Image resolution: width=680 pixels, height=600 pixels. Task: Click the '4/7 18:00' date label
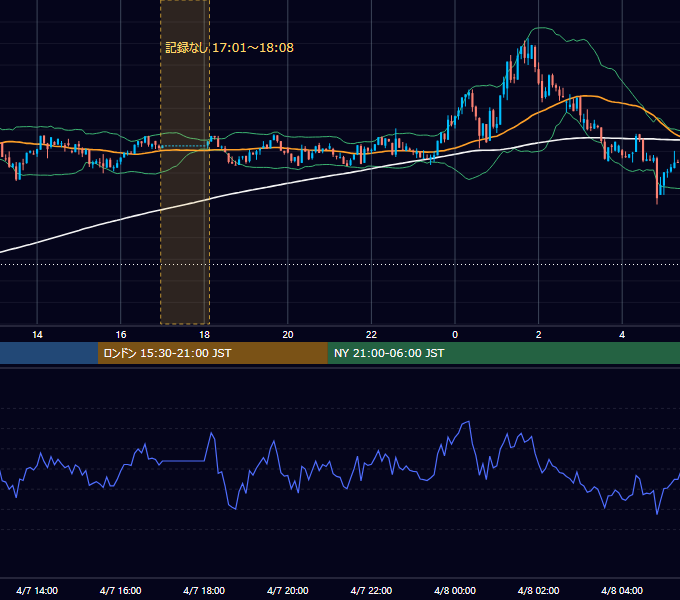(204, 590)
